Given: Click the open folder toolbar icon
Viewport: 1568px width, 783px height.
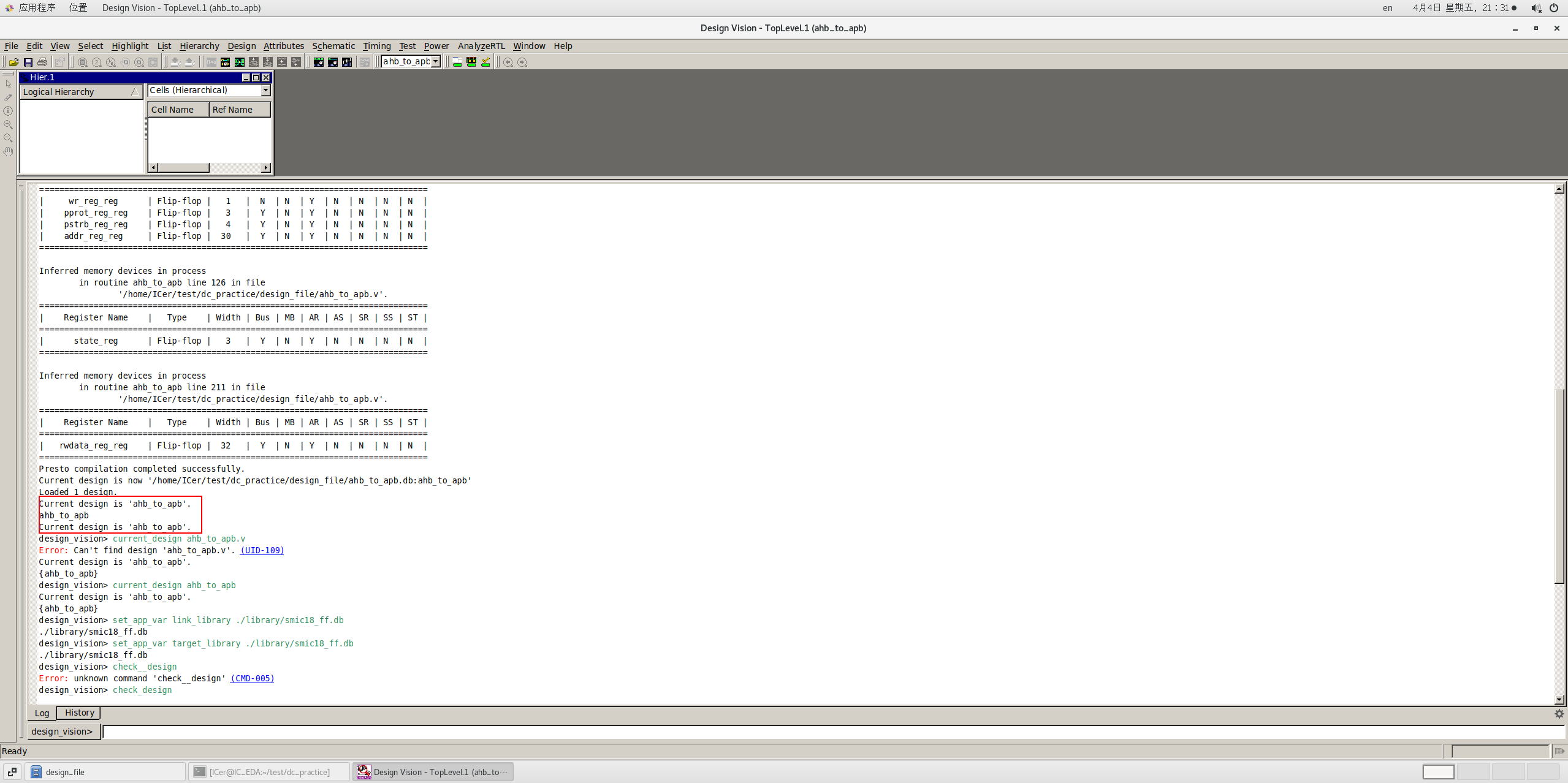Looking at the screenshot, I should [13, 62].
